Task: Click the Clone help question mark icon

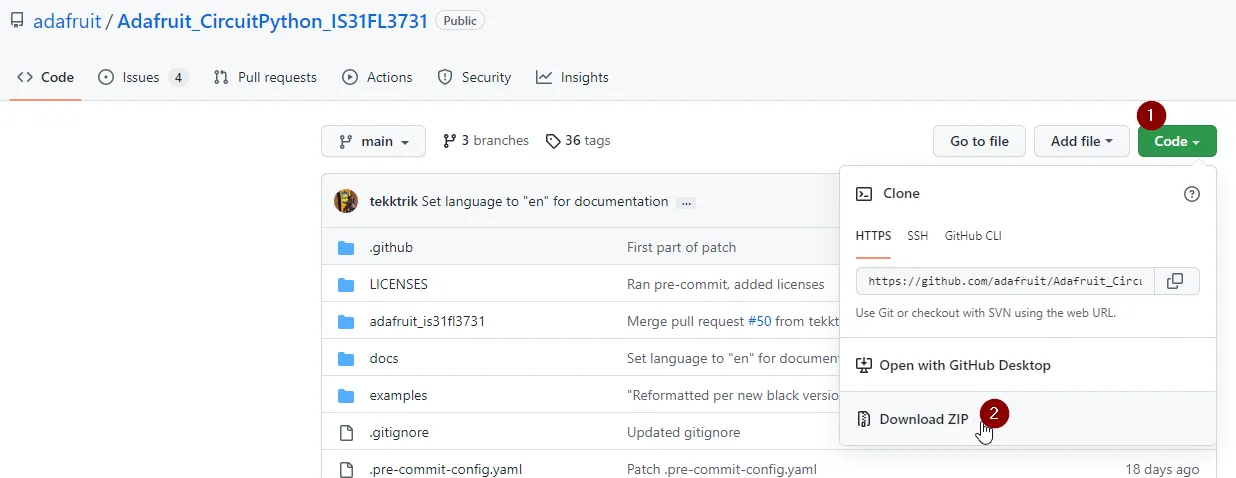Action: click(x=1191, y=194)
